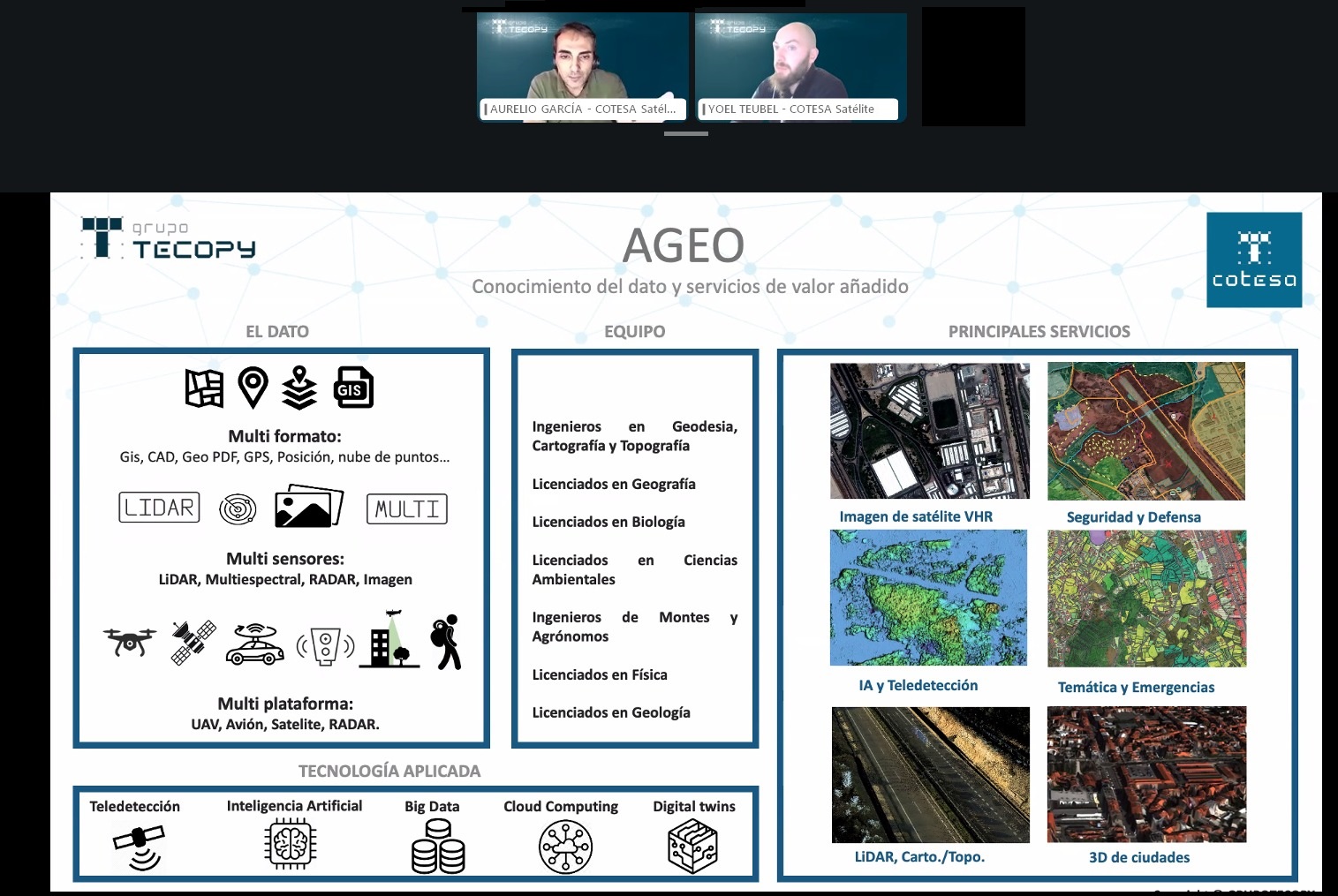Select Aurelio García's video tile

pyautogui.click(x=582, y=66)
